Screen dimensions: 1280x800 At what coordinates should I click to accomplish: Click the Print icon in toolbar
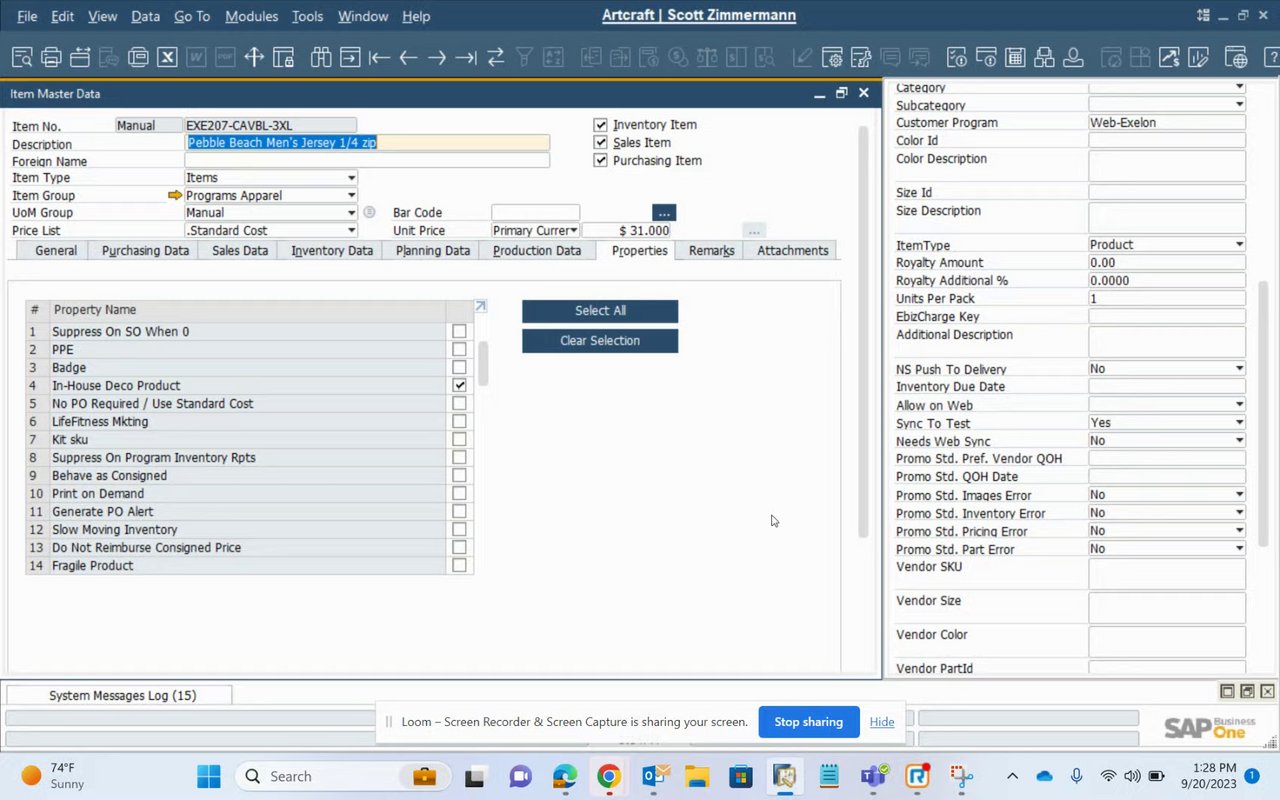51,57
